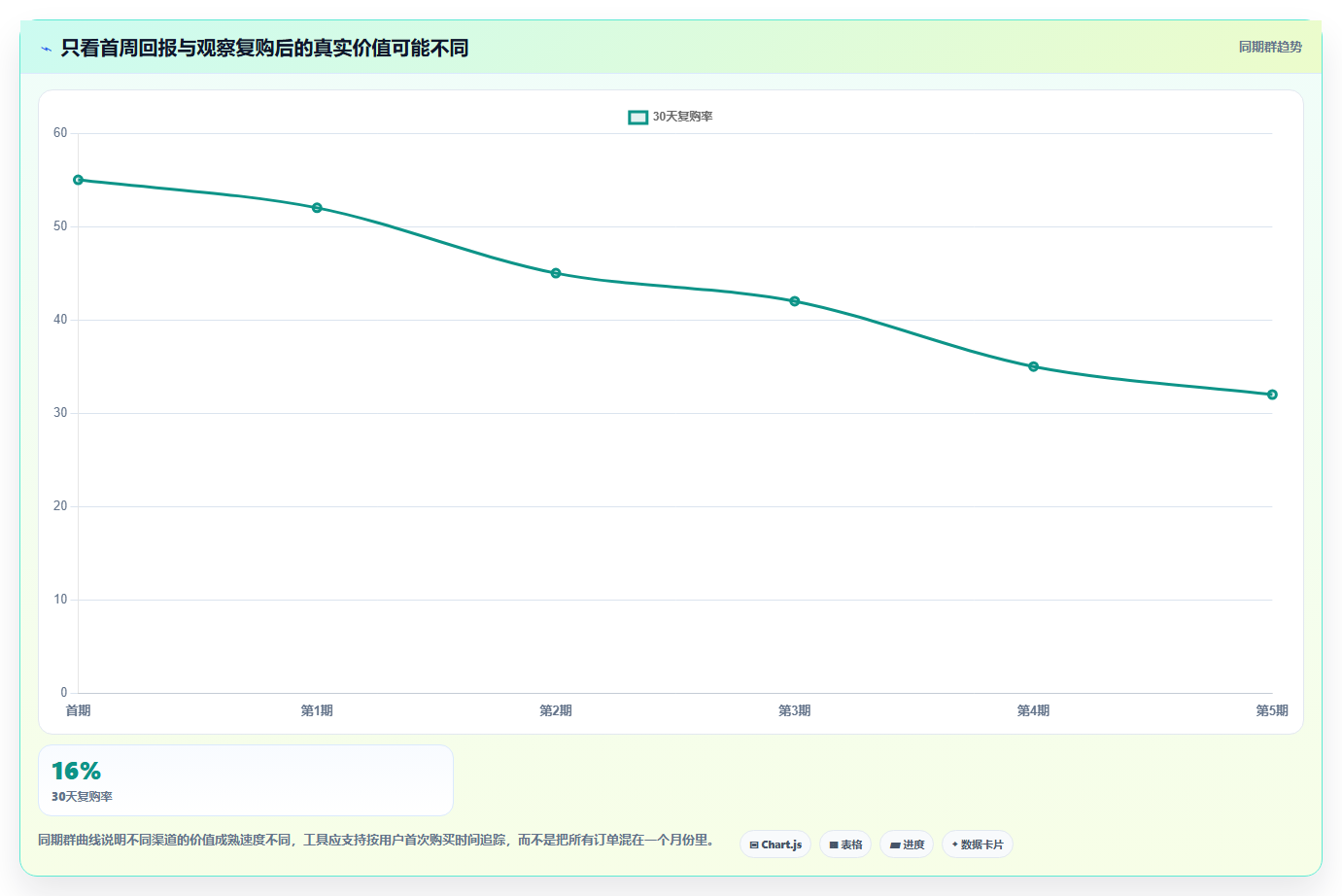The width and height of the screenshot is (1342, 896).
Task: Click the 进度 tag
Action: tap(907, 844)
